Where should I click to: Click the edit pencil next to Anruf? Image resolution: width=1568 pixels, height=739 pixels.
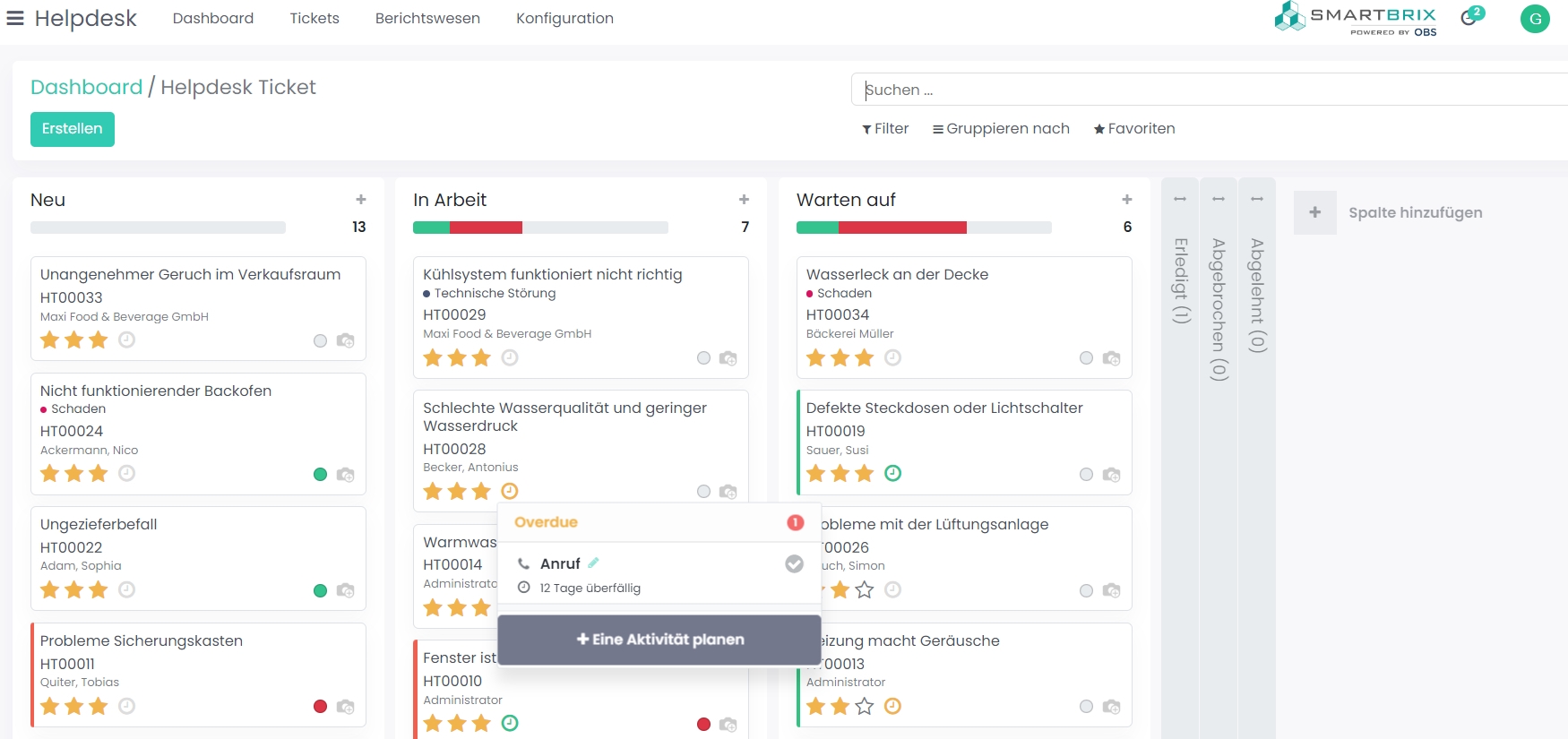(593, 563)
